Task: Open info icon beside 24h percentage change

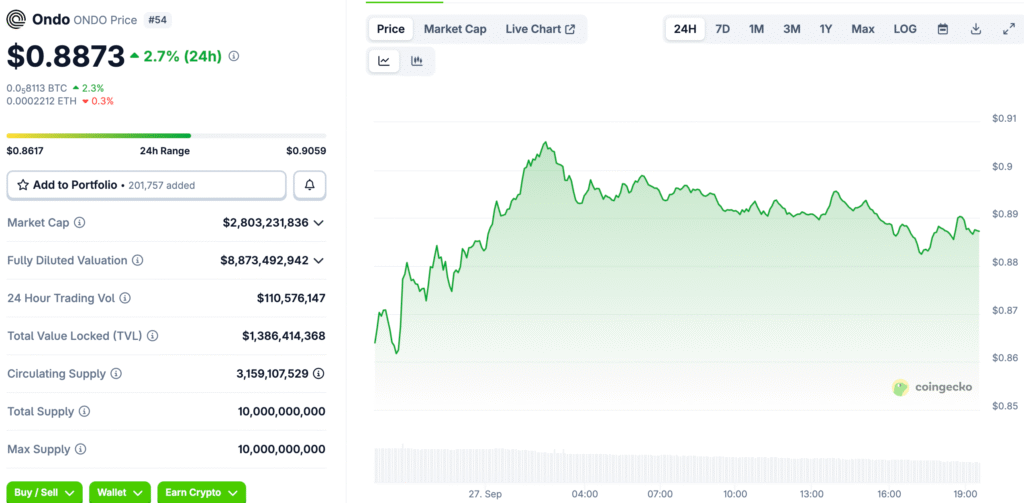Action: [234, 56]
